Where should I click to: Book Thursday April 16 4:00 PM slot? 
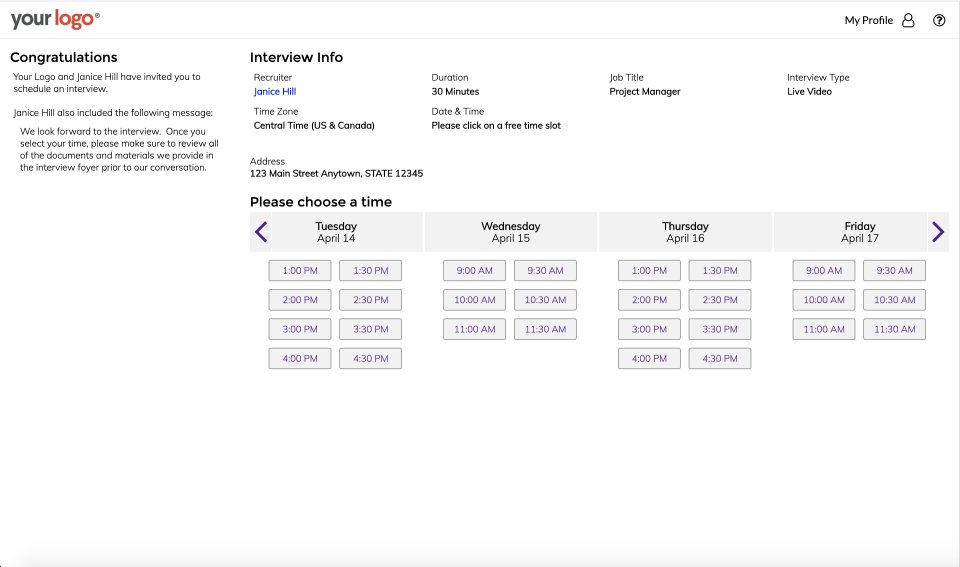tap(649, 359)
